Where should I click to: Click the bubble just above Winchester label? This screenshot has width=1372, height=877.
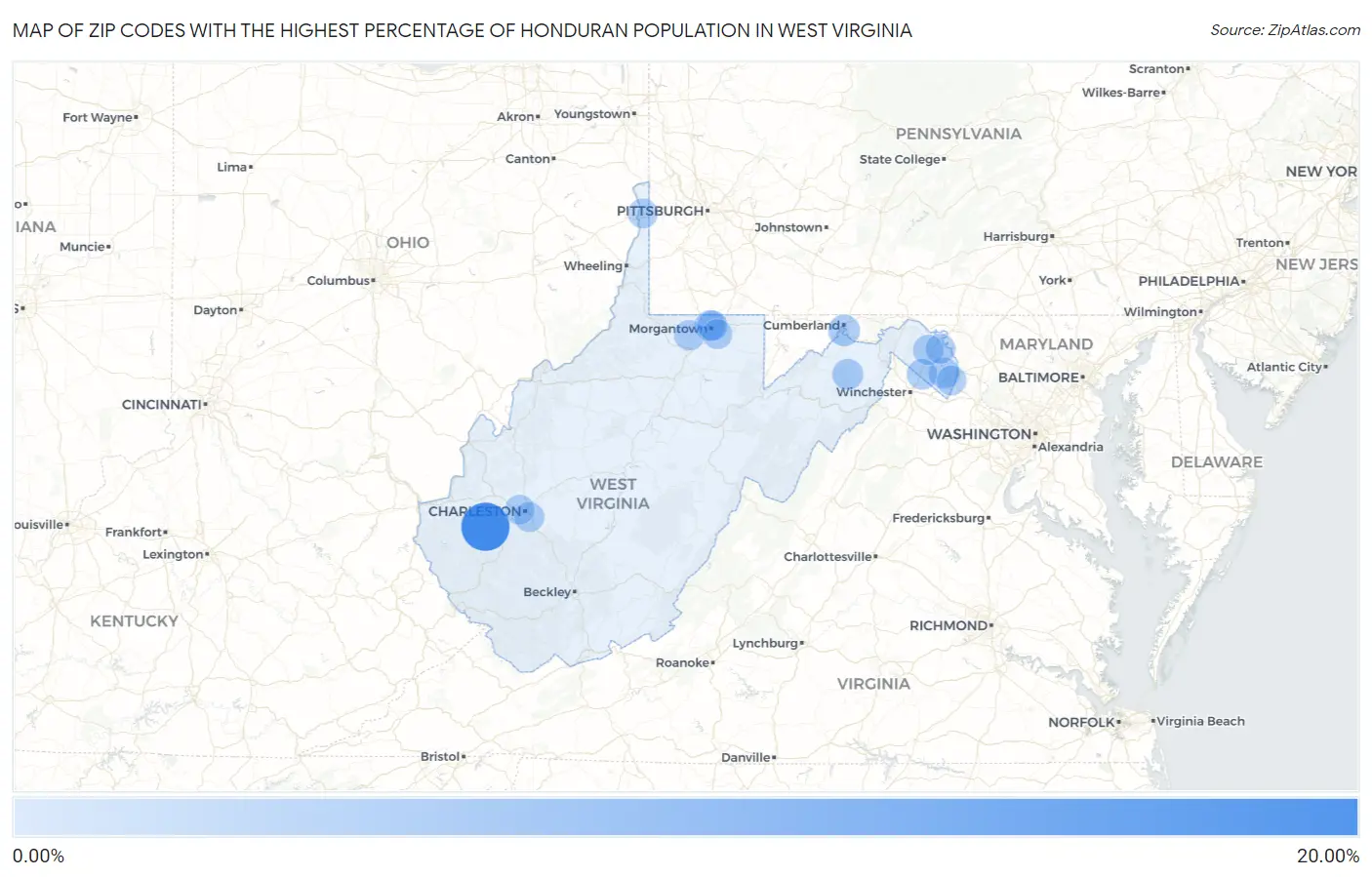848,375
